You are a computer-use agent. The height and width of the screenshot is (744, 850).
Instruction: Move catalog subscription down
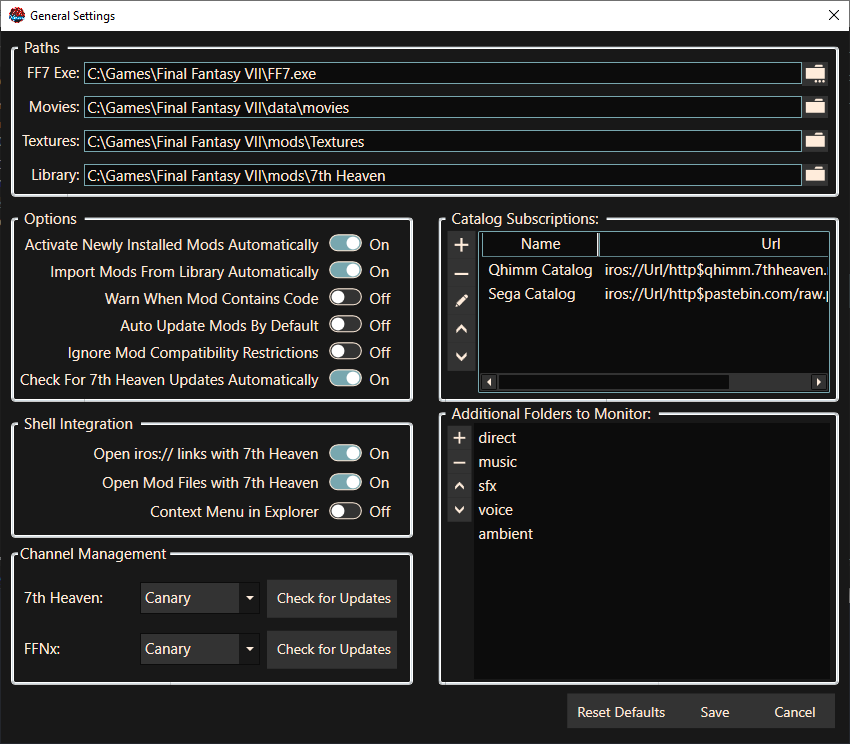pyautogui.click(x=461, y=357)
